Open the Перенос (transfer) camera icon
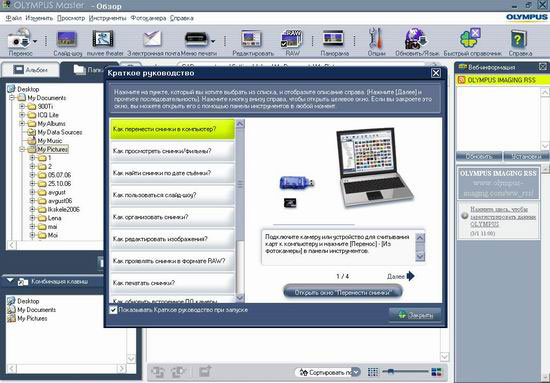550x383 pixels. tap(19, 38)
